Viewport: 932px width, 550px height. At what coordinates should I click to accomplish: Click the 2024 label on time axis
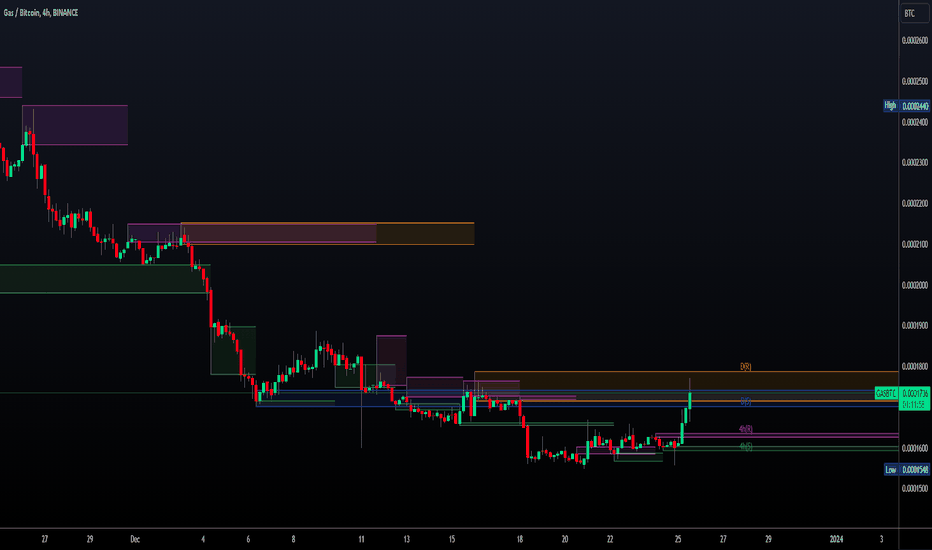836,539
